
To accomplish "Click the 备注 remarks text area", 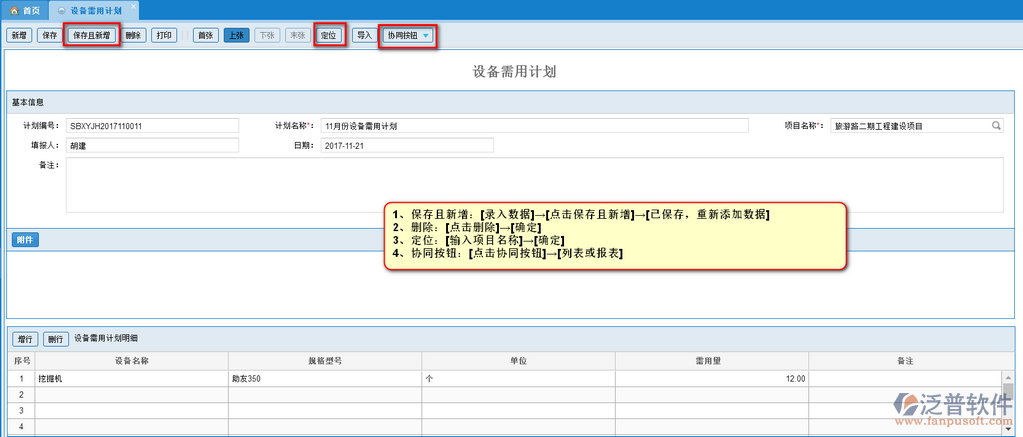I will tap(534, 184).
